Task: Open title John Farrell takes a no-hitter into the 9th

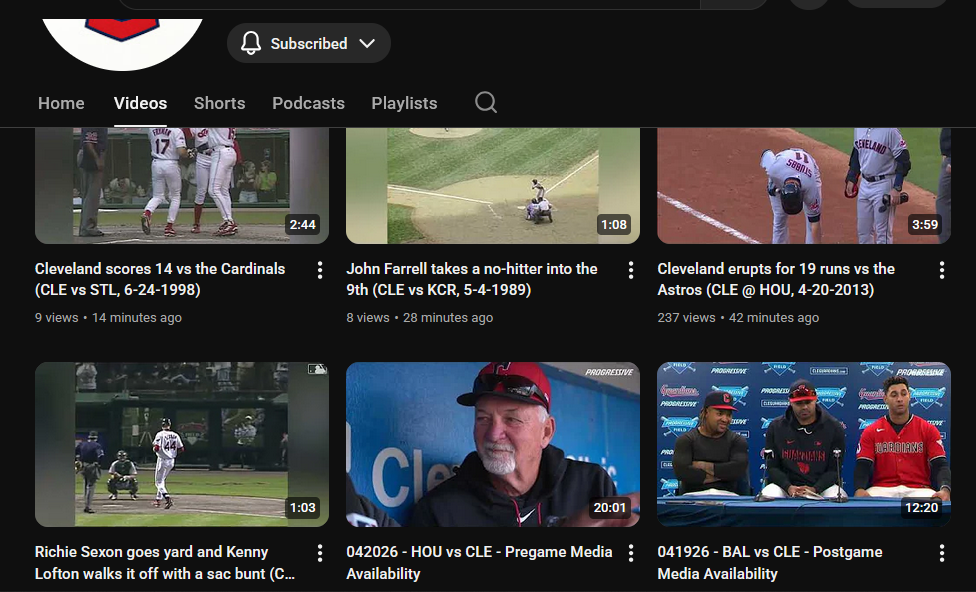Action: click(x=472, y=279)
